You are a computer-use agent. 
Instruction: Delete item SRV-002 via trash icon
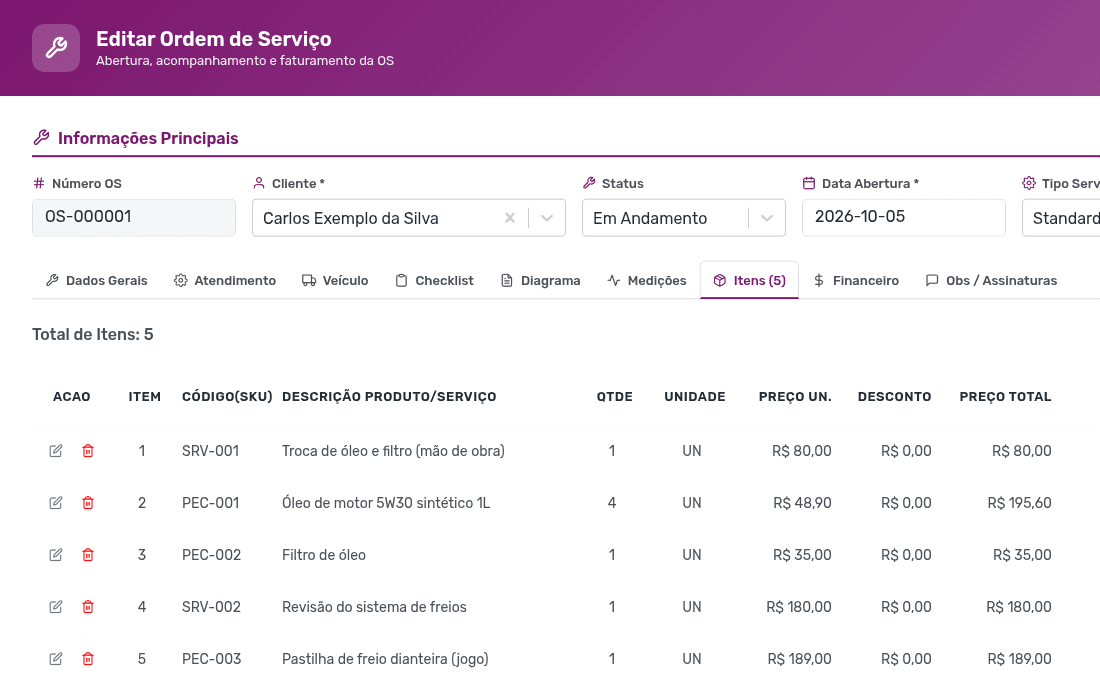point(88,607)
